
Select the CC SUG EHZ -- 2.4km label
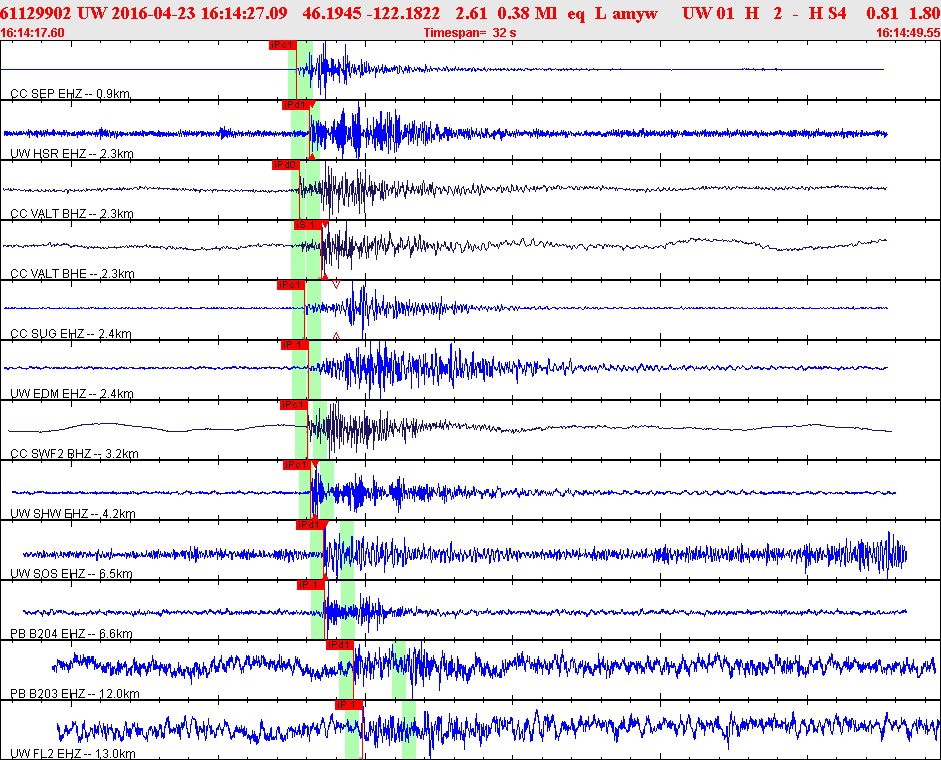71,334
